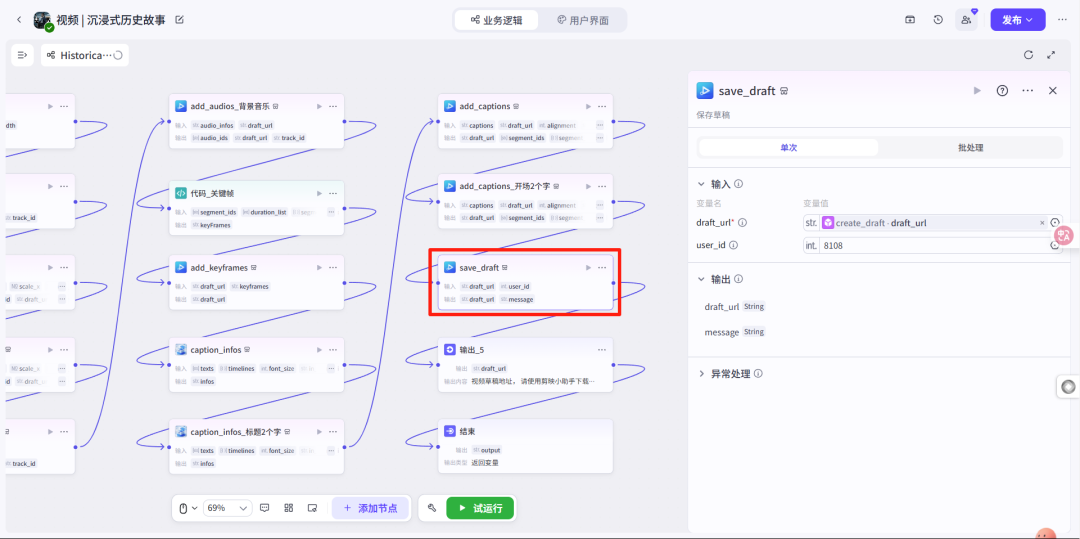Open help in save_draft panel
The width and height of the screenshot is (1080, 539).
coord(1002,90)
